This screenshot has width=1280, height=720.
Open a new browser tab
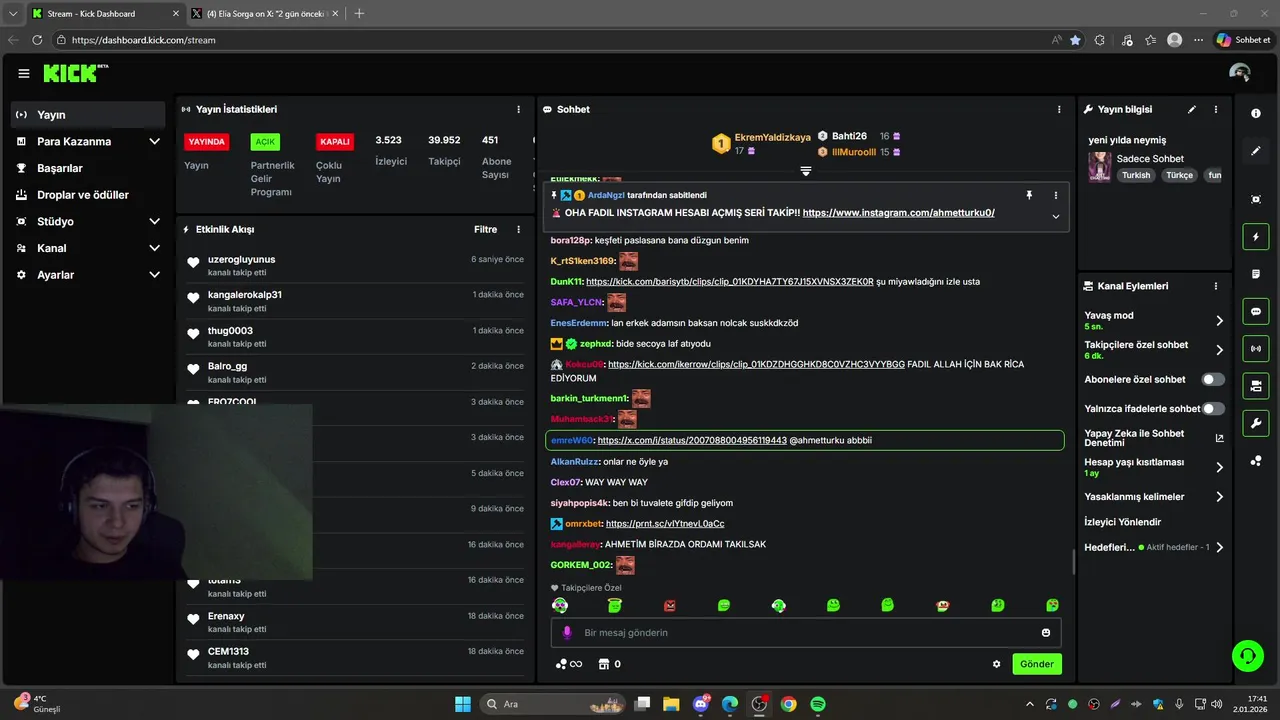360,14
